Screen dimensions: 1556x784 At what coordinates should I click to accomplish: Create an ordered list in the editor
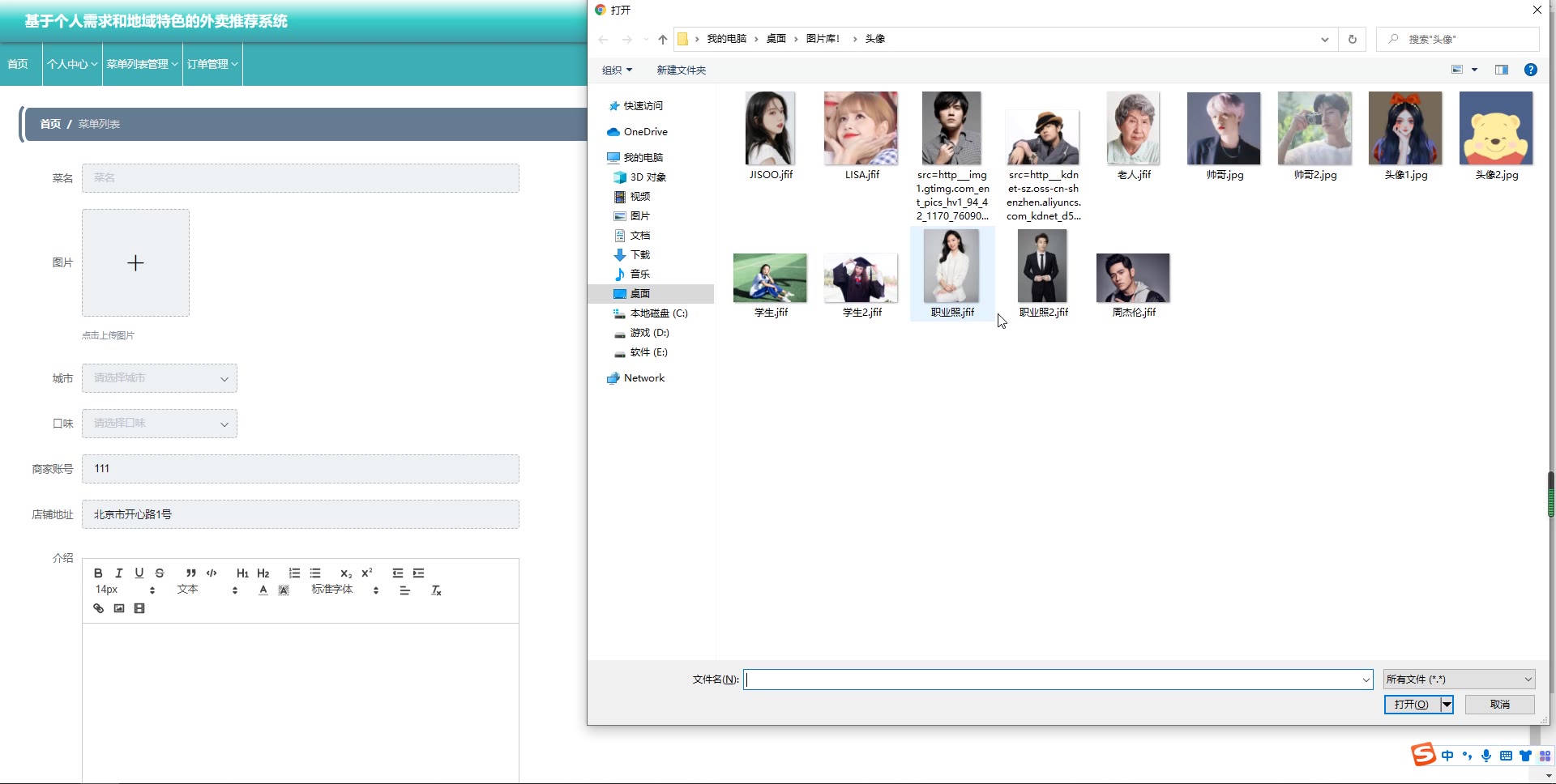(294, 573)
